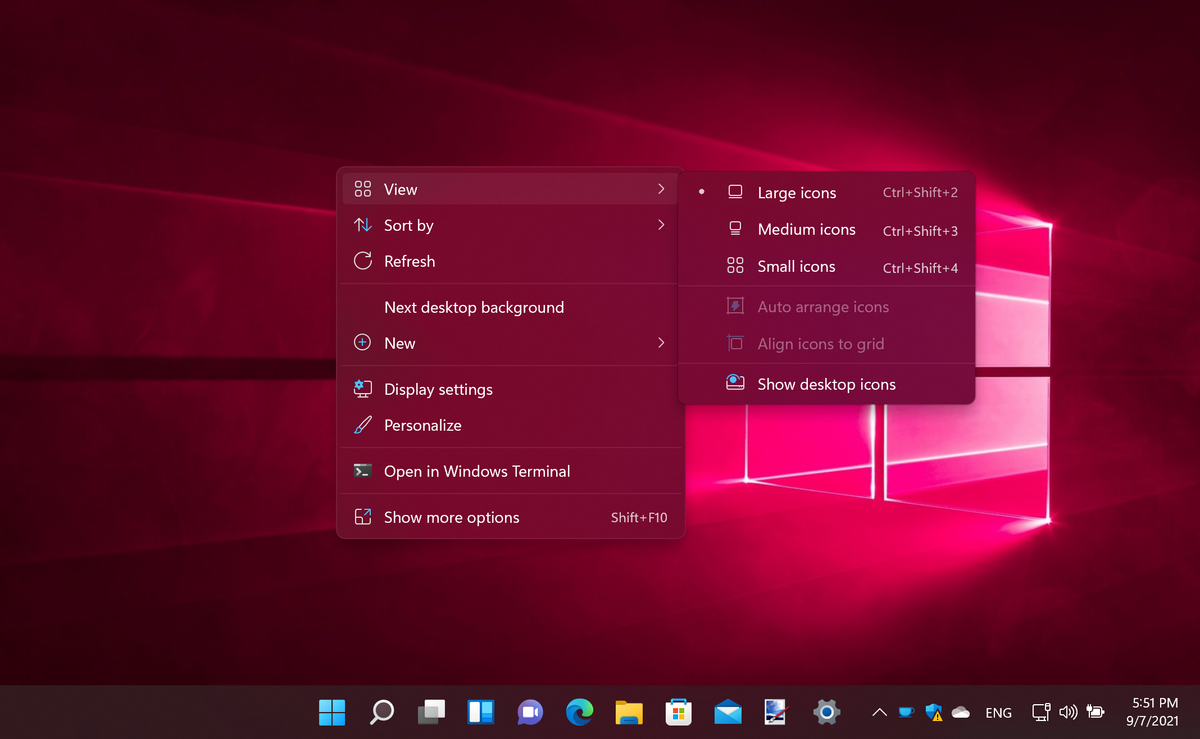Choose Show more options from the menu

451,517
